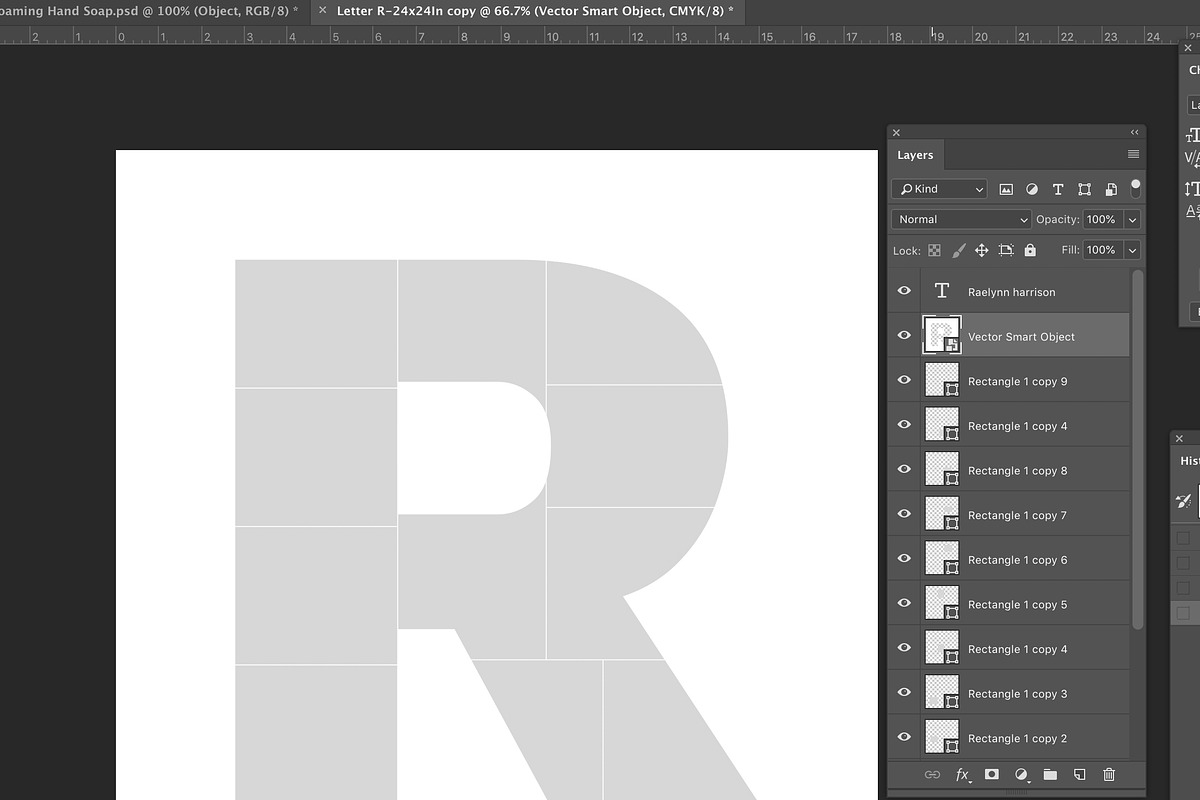Click the Lock image pixels brush icon
The height and width of the screenshot is (800, 1200).
(958, 250)
